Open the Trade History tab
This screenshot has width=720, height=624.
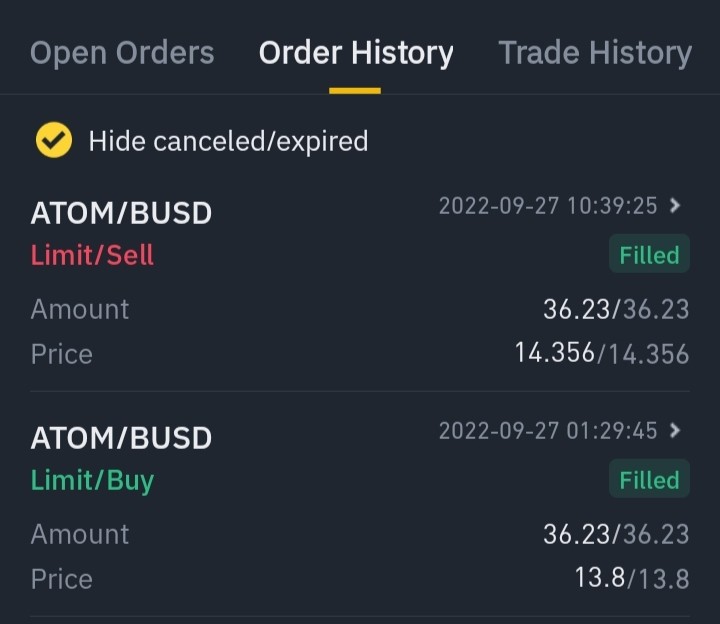click(595, 53)
